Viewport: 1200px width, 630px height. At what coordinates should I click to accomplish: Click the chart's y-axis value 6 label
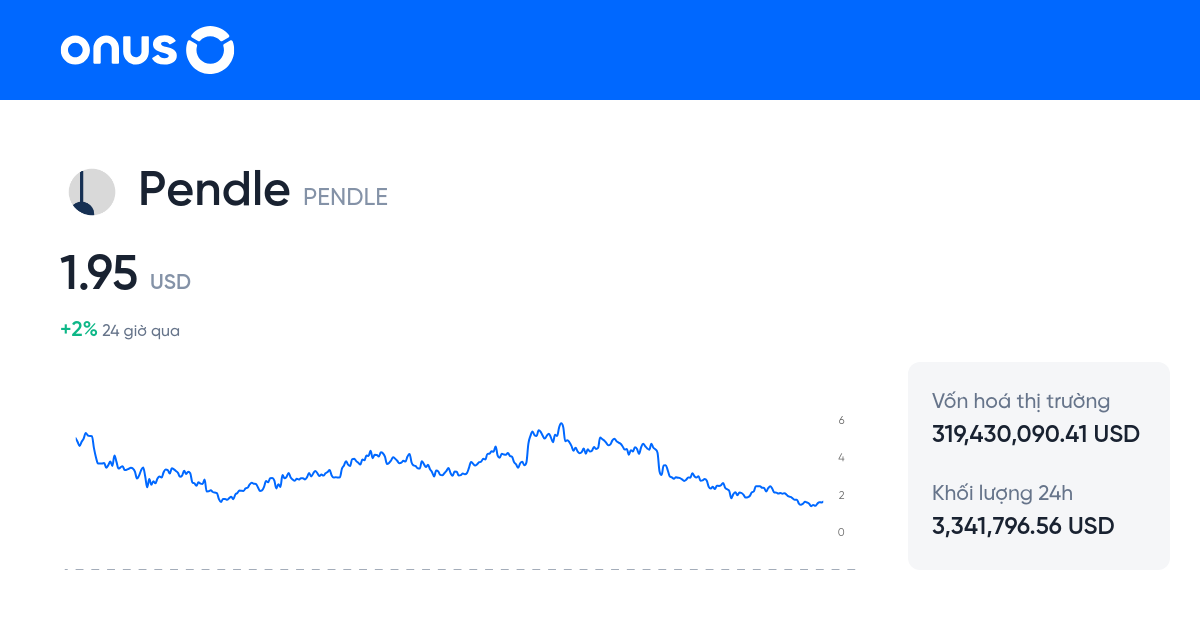point(841,421)
